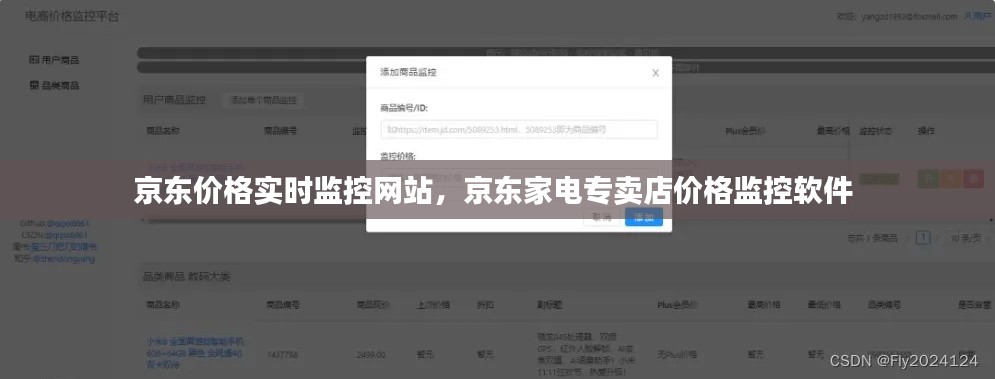Open 品类商品 in the left sidebar

click(55, 85)
